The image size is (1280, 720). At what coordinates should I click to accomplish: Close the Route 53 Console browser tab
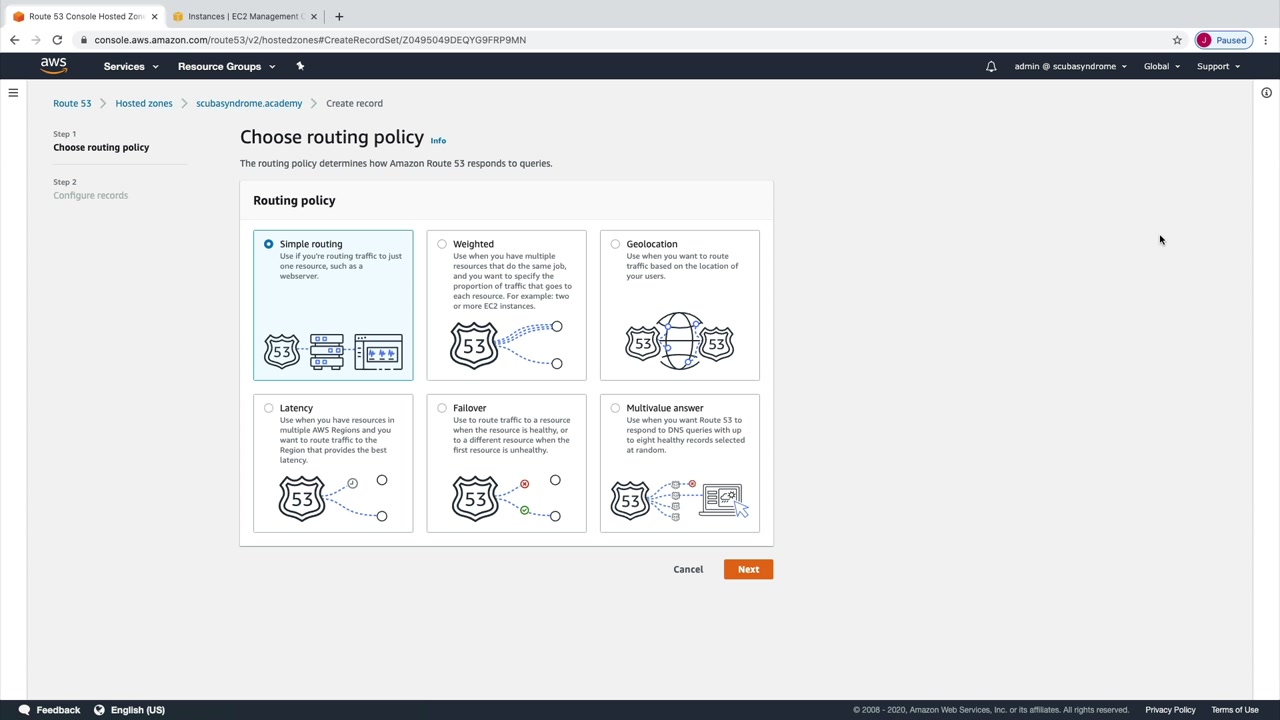(154, 16)
